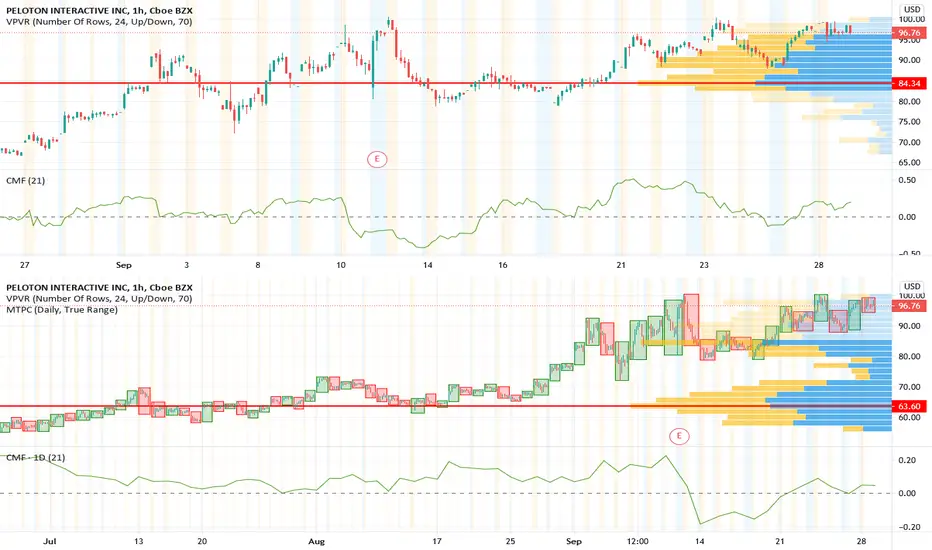The width and height of the screenshot is (932, 550).
Task: Click the earnings E marker in the bottom chart
Action: 679,436
